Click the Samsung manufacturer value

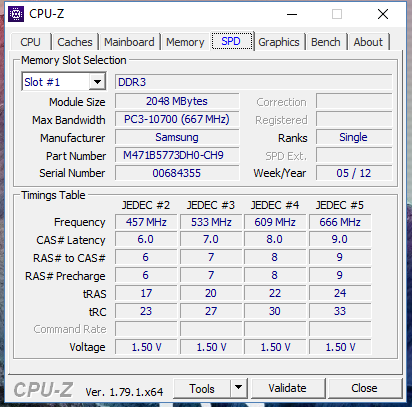tap(177, 137)
